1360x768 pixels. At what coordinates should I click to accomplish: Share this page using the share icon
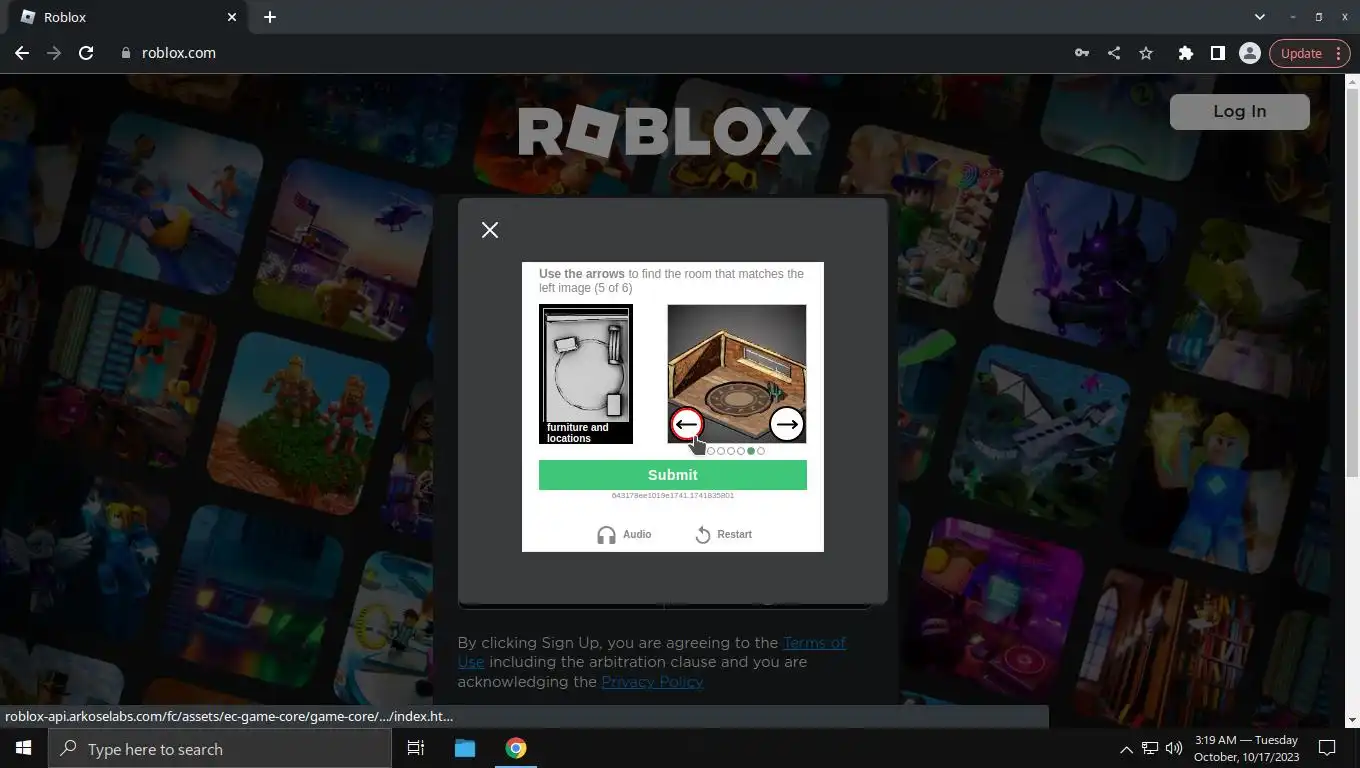(x=1114, y=53)
